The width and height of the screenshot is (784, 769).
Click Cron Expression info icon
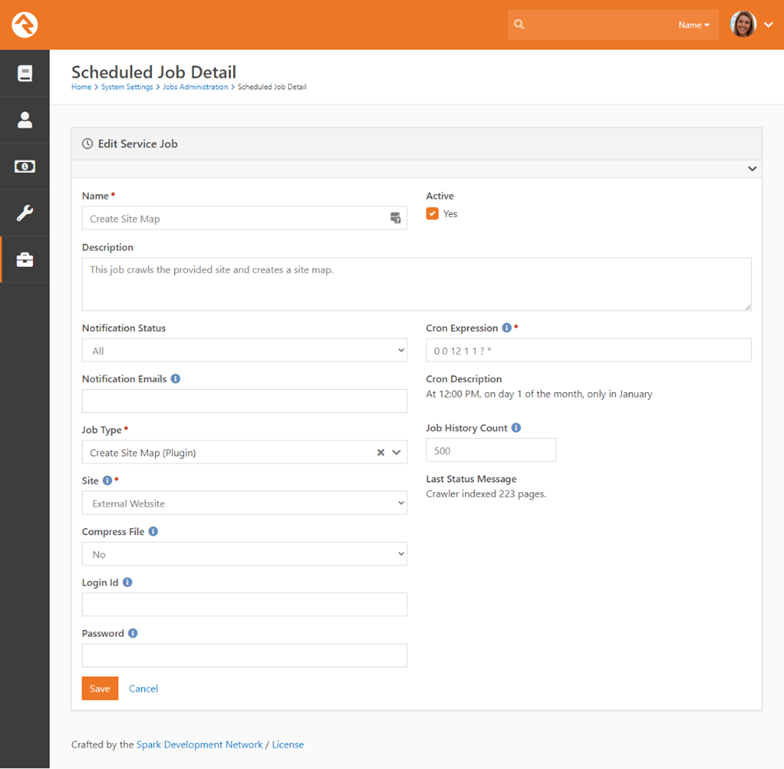(x=506, y=328)
